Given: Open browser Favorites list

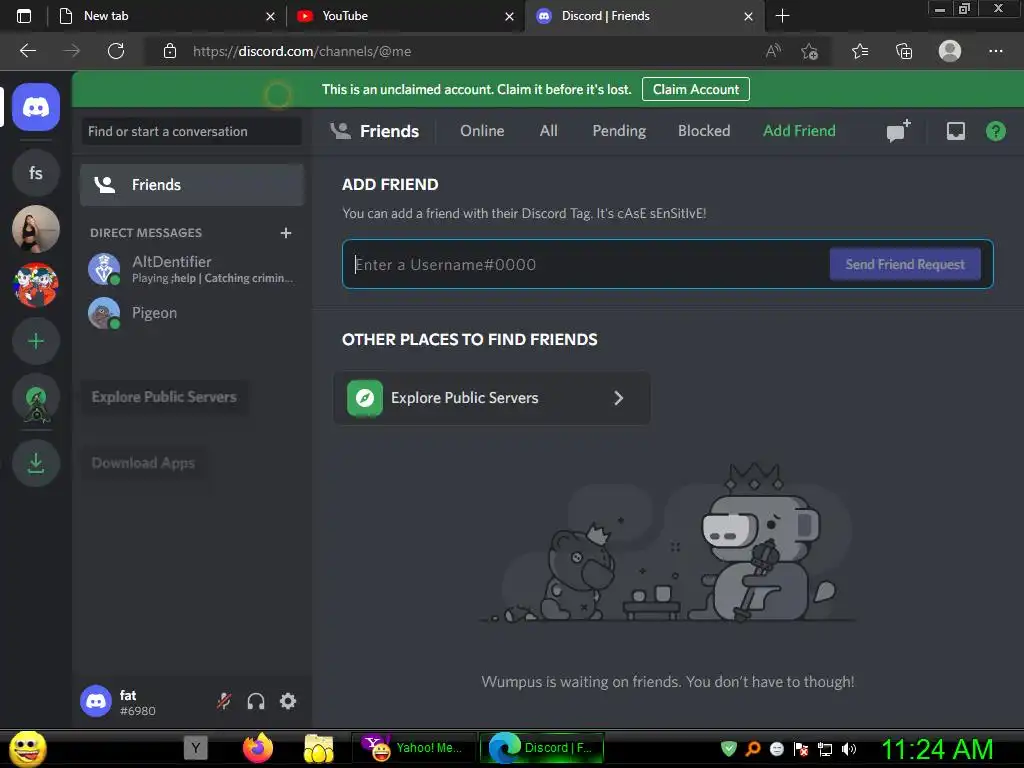Looking at the screenshot, I should pos(860,51).
